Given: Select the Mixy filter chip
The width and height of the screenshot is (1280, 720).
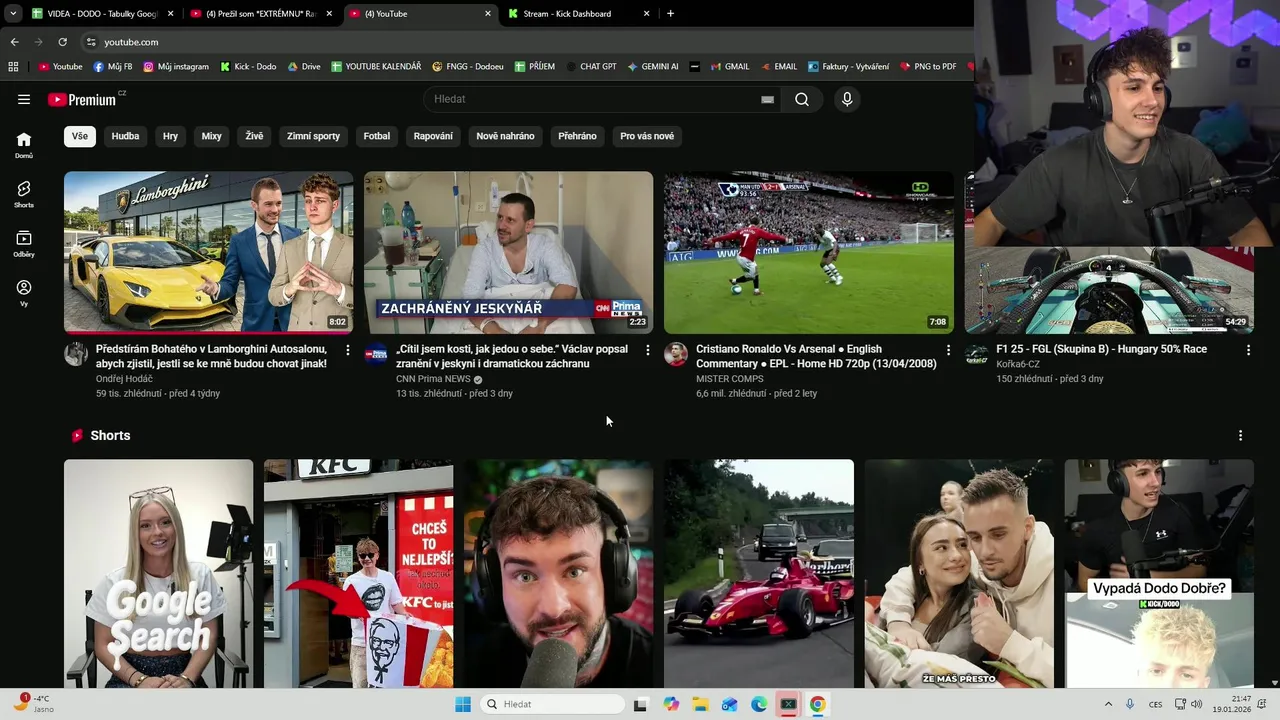Looking at the screenshot, I should pos(211,136).
